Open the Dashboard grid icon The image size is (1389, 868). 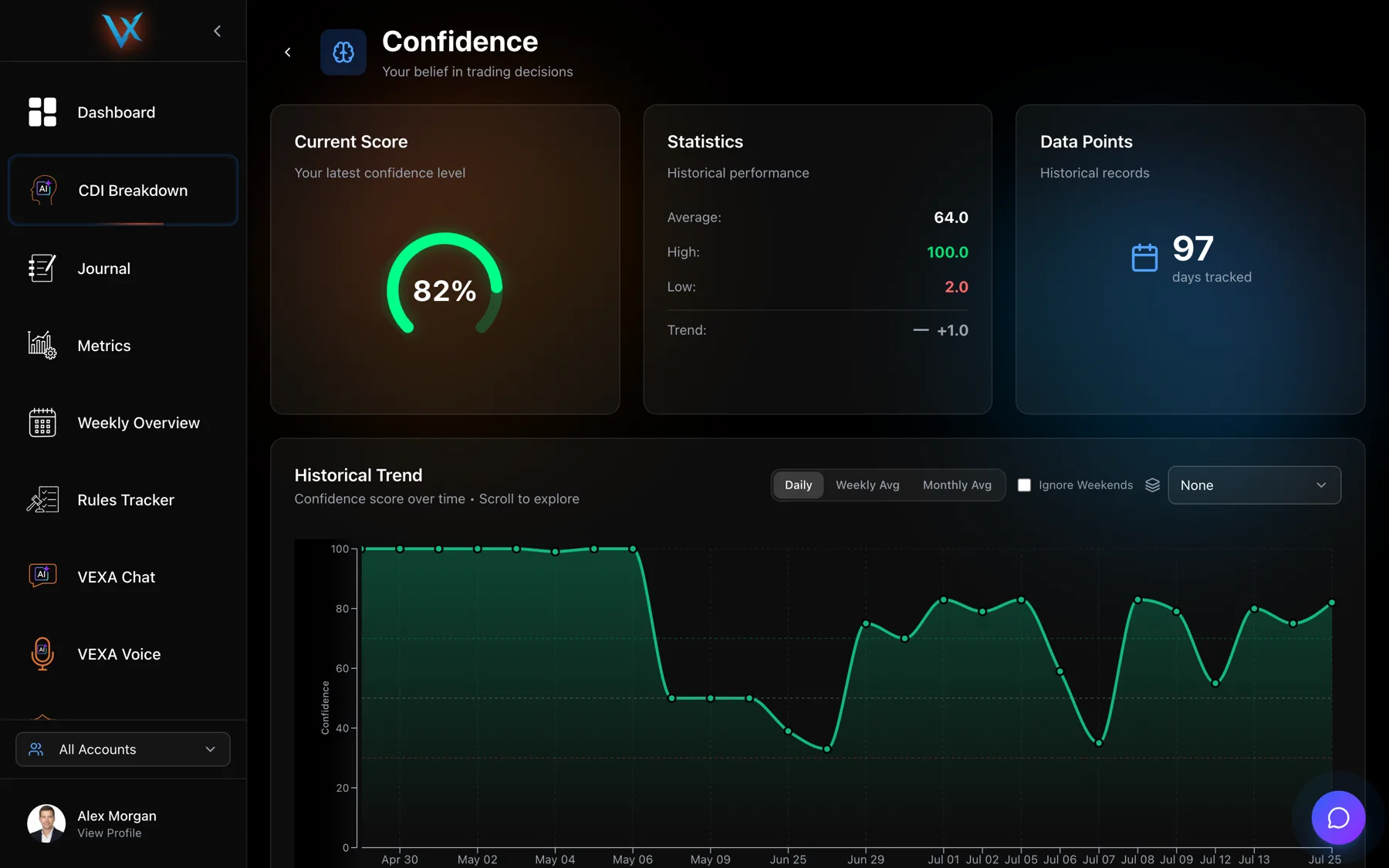42,112
